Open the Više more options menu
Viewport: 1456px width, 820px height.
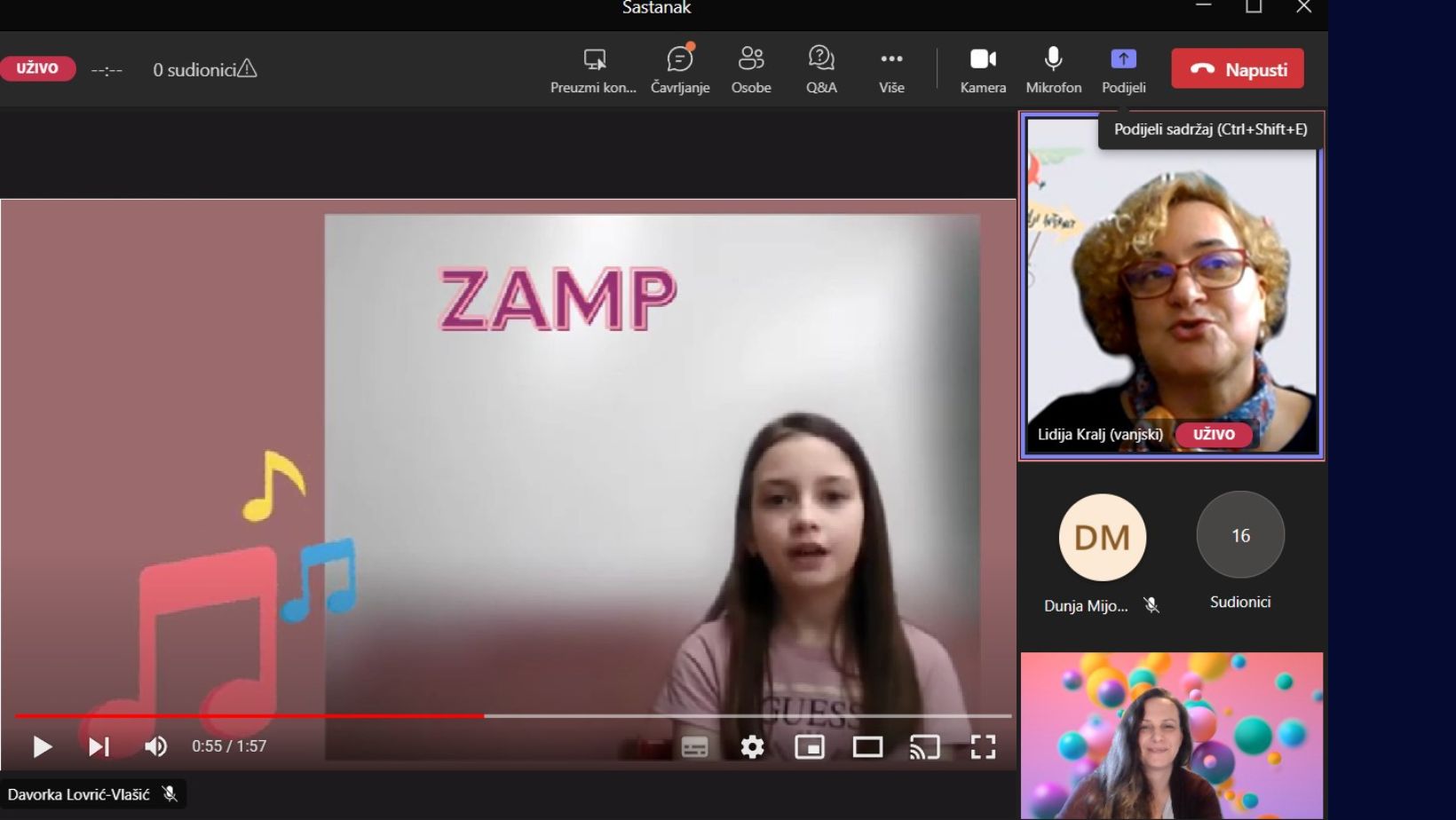pyautogui.click(x=891, y=69)
